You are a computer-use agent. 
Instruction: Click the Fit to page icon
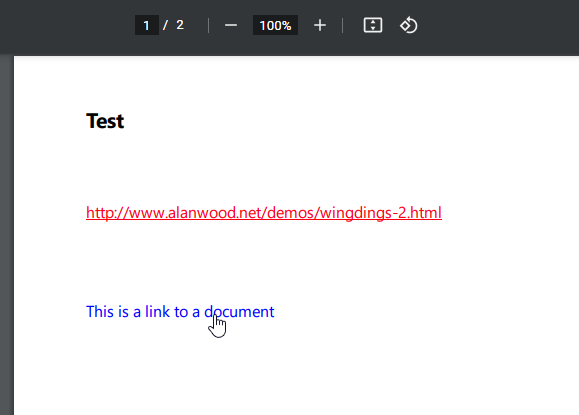point(373,25)
